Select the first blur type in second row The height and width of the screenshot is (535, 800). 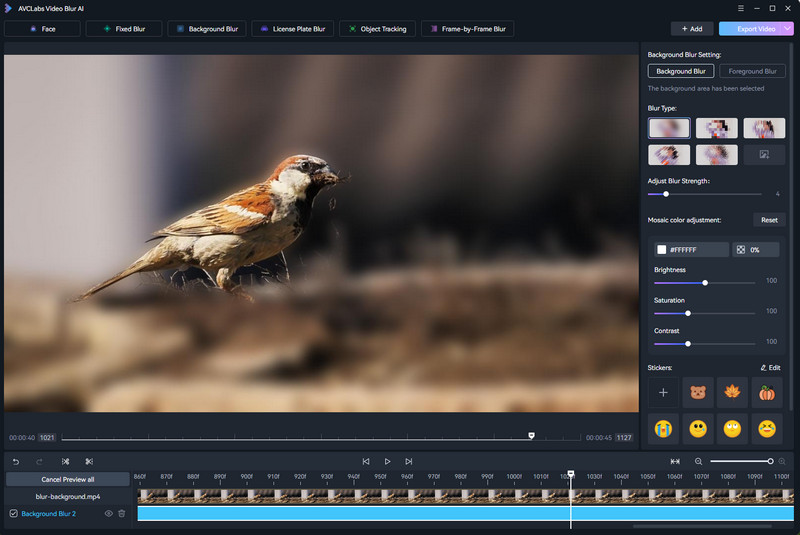click(669, 155)
